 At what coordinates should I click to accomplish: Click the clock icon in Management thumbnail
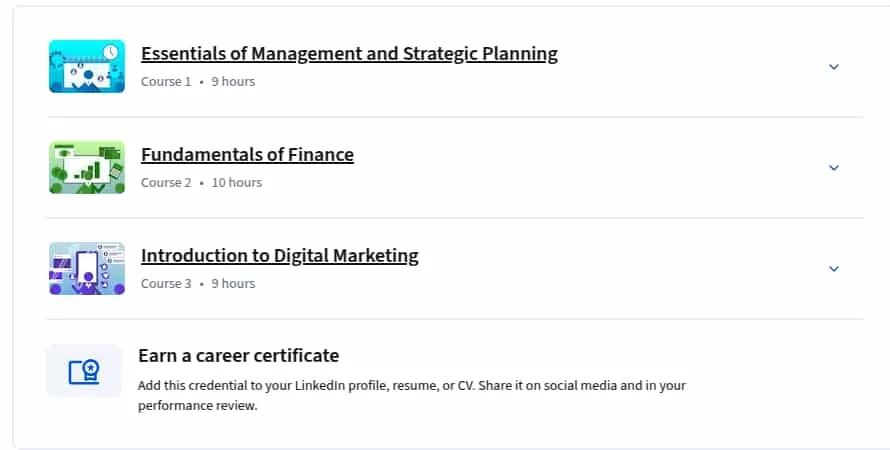(x=111, y=52)
